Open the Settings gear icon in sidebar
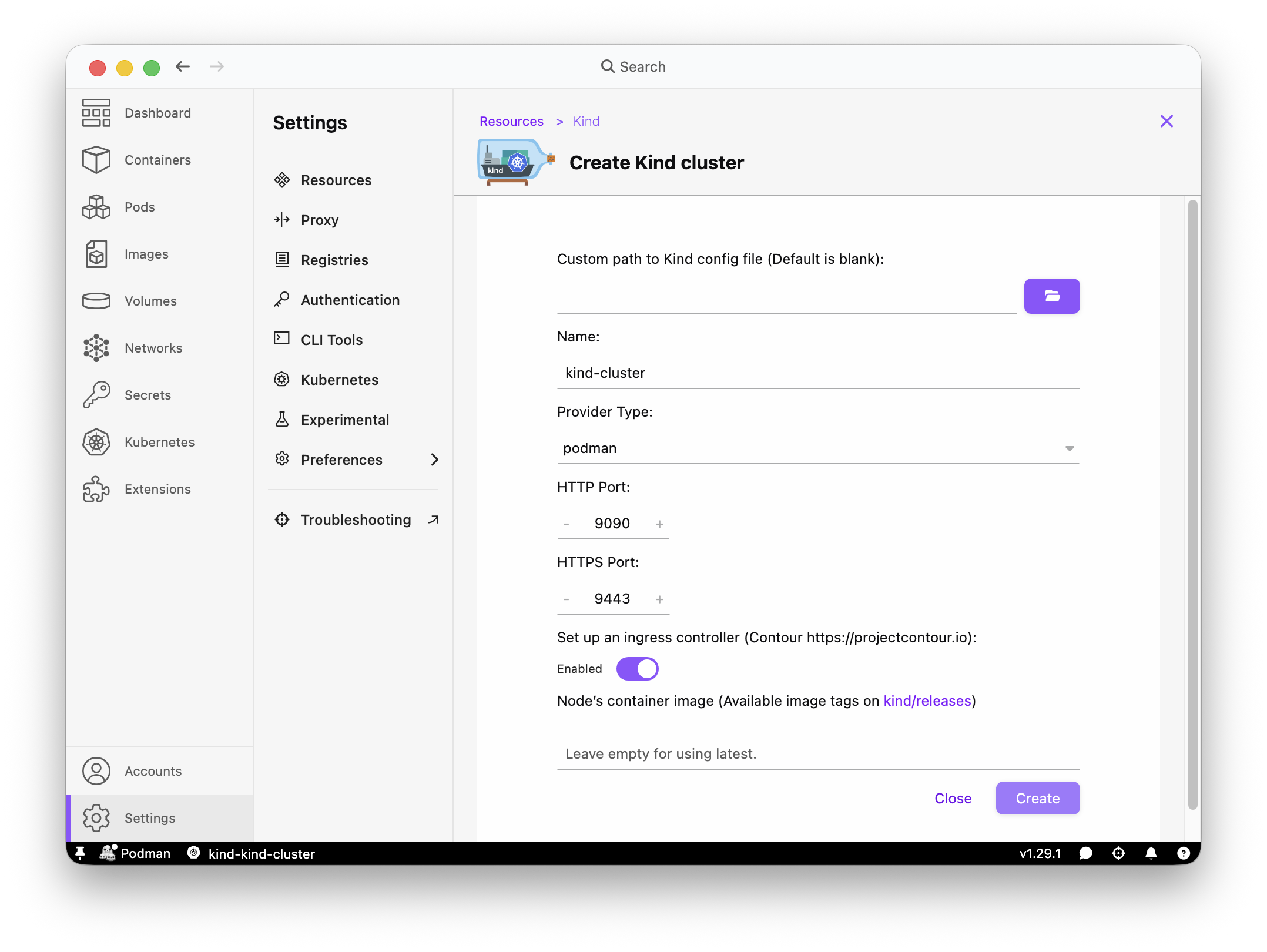The image size is (1267, 952). pos(96,818)
